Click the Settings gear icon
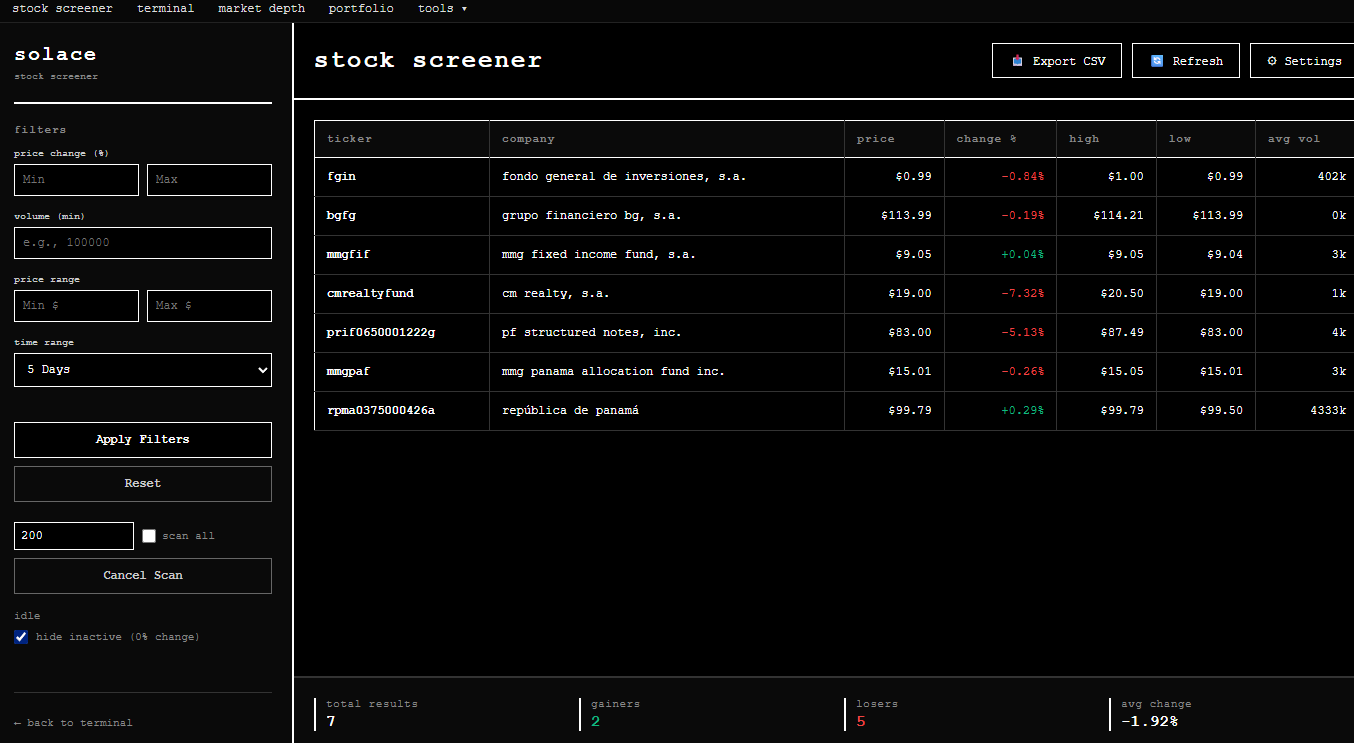 (x=1272, y=61)
